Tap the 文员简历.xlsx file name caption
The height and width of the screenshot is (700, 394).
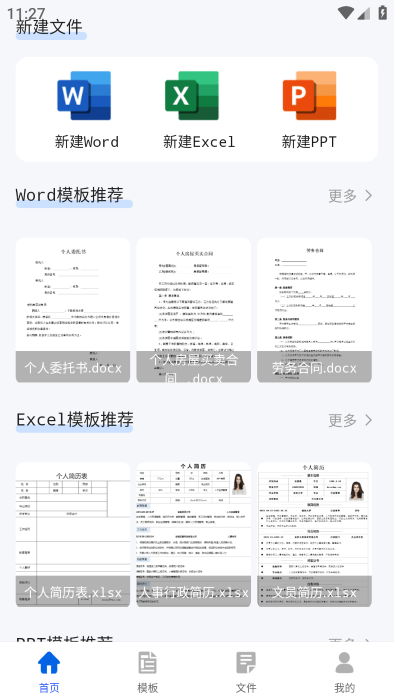click(315, 592)
